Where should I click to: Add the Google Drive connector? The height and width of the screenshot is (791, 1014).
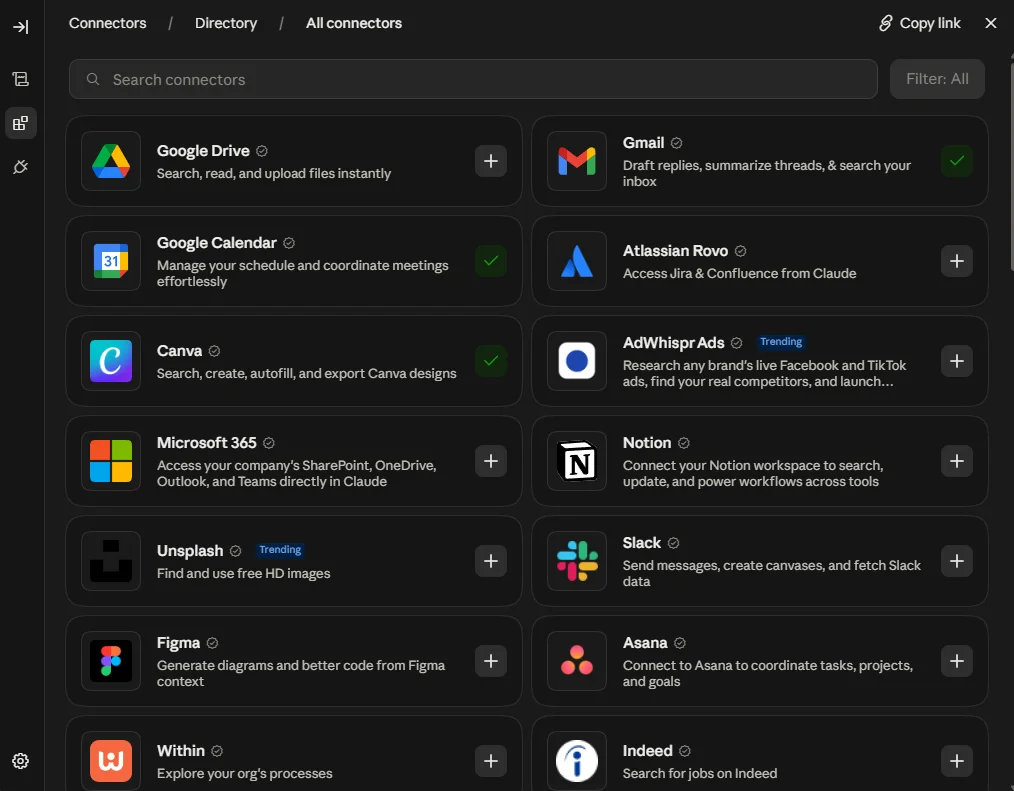coord(491,161)
